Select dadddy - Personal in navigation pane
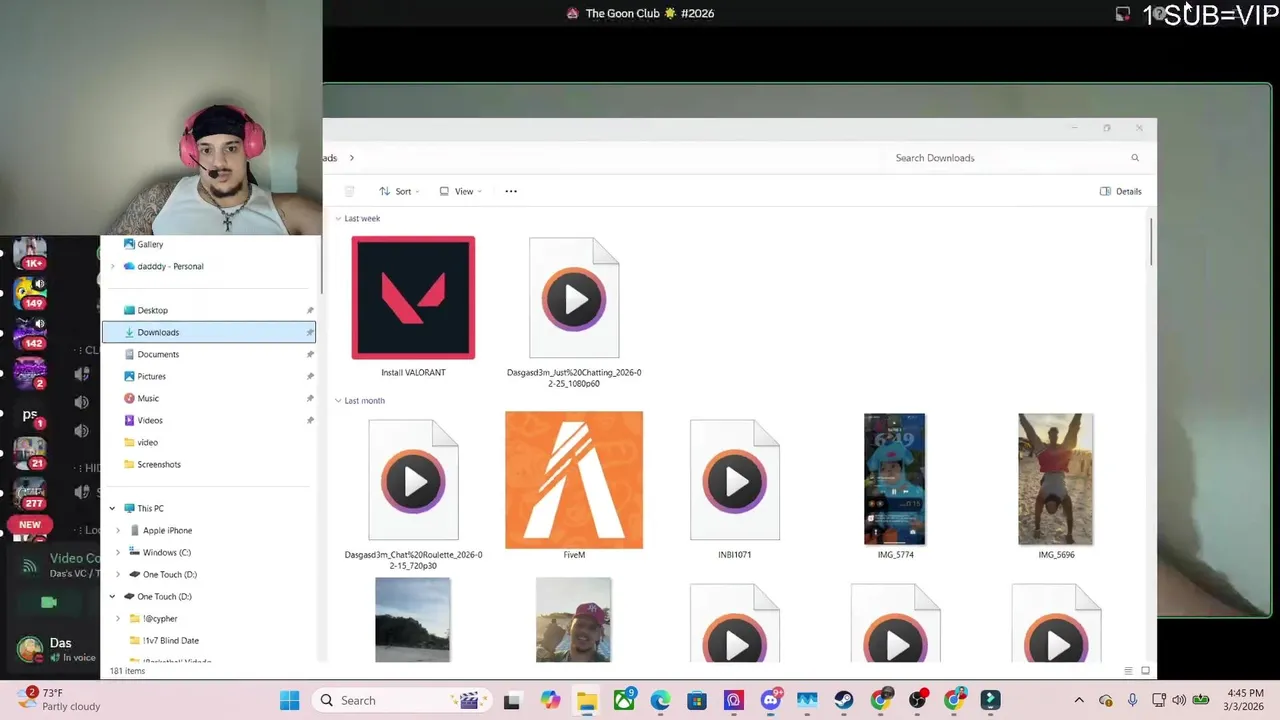The height and width of the screenshot is (720, 1280). coord(163,266)
